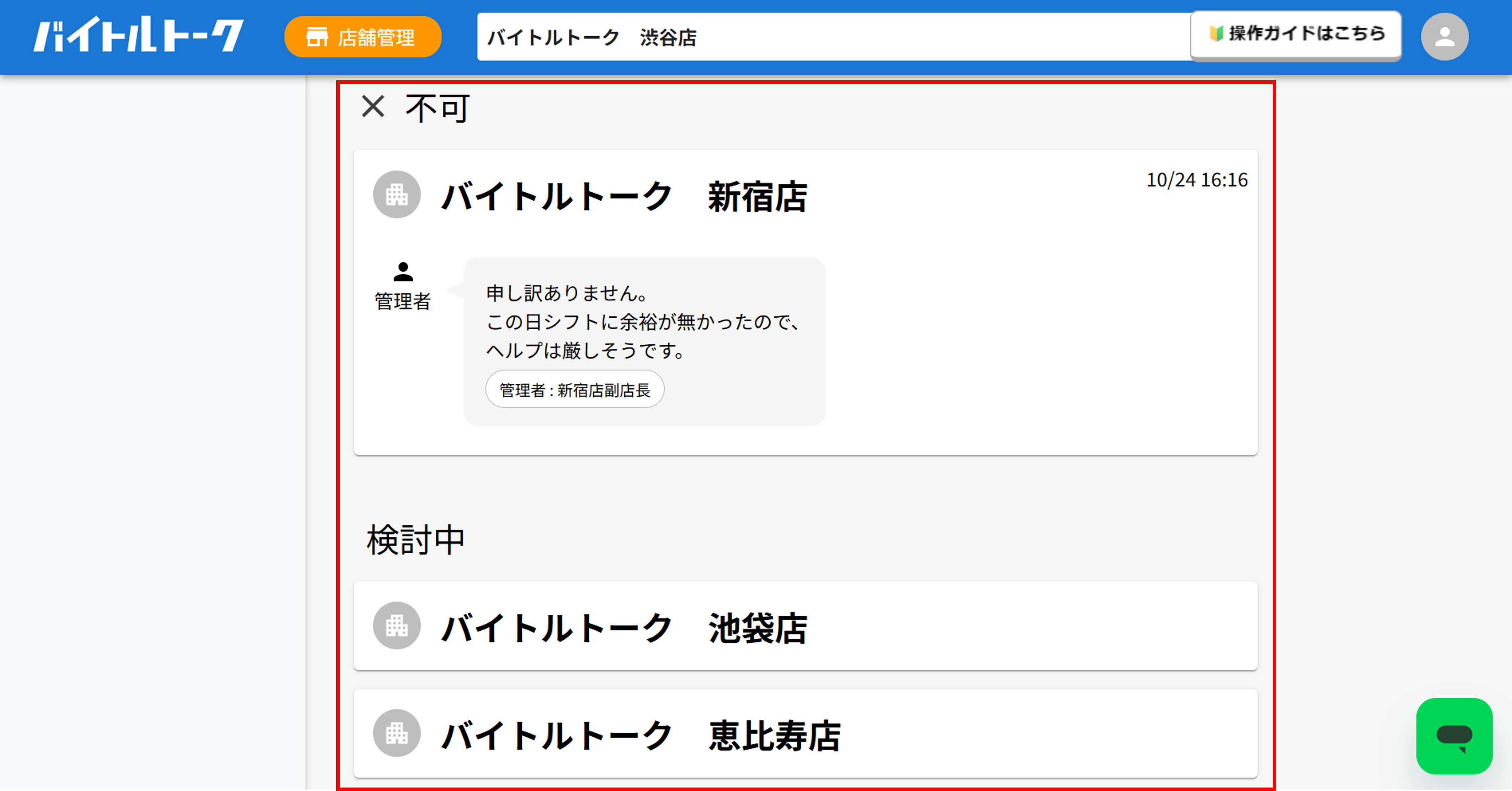The image size is (1512, 791).
Task: Click the beginner mark icon in guide button
Action: [x=1216, y=33]
